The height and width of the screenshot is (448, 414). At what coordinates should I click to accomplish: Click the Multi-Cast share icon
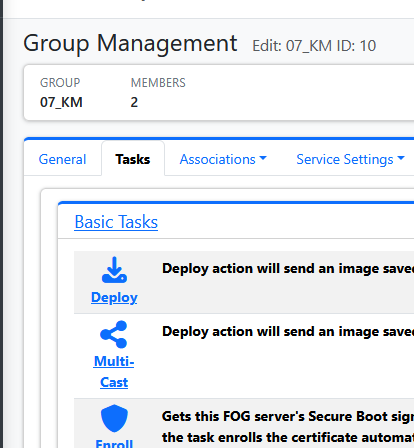[114, 334]
